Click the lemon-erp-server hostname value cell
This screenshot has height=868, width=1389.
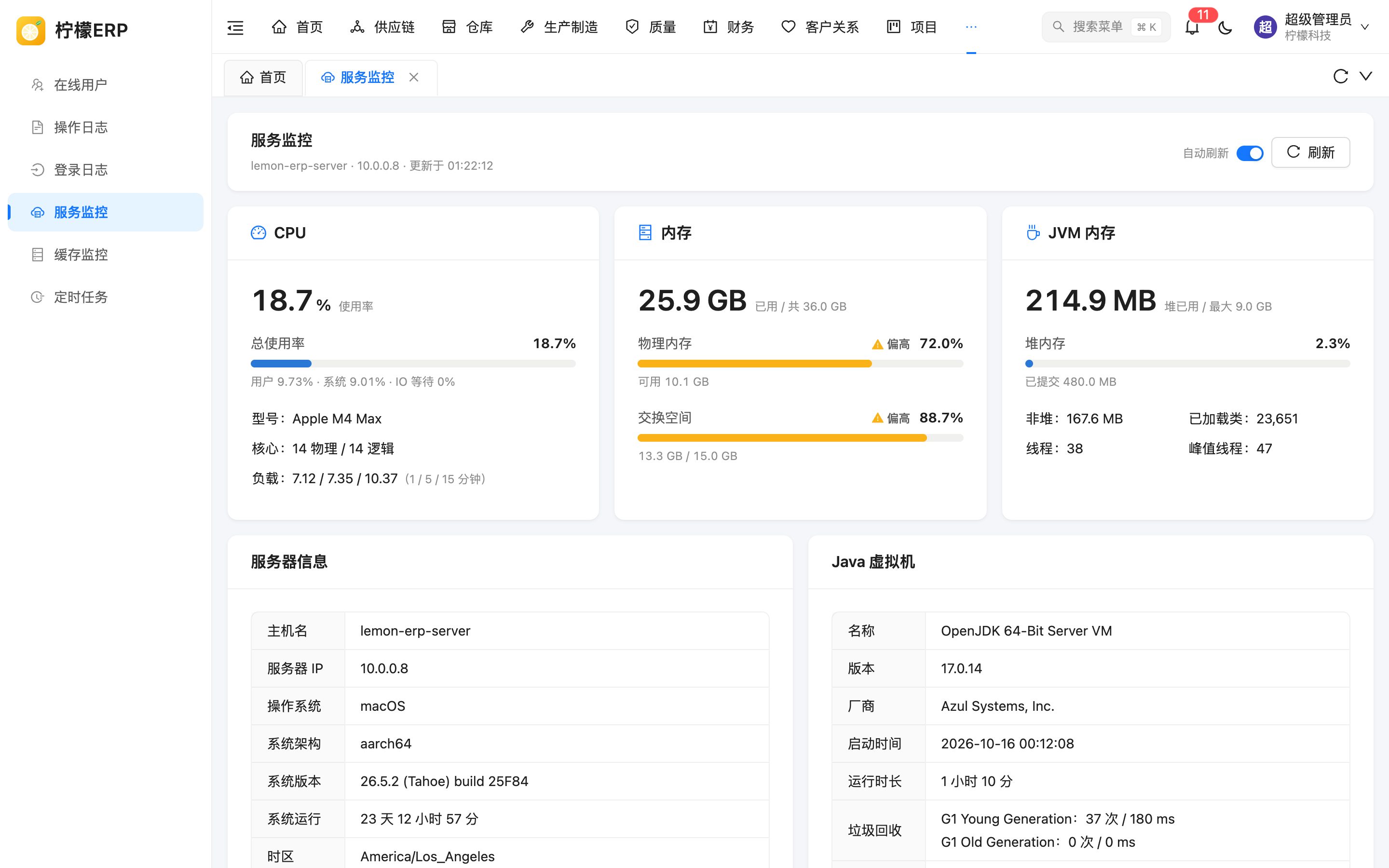(x=557, y=631)
